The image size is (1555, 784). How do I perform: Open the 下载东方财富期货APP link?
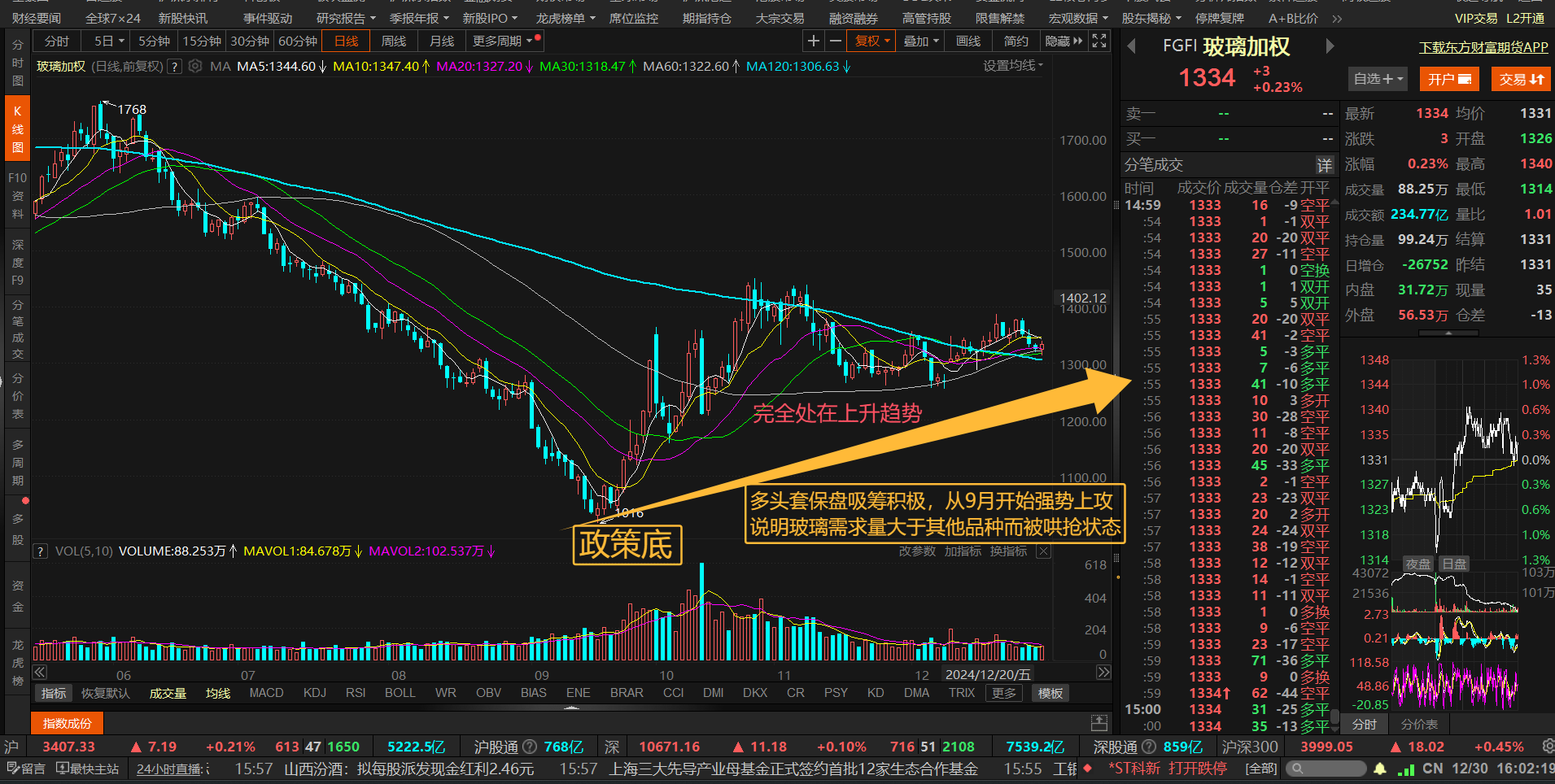pos(1483,47)
